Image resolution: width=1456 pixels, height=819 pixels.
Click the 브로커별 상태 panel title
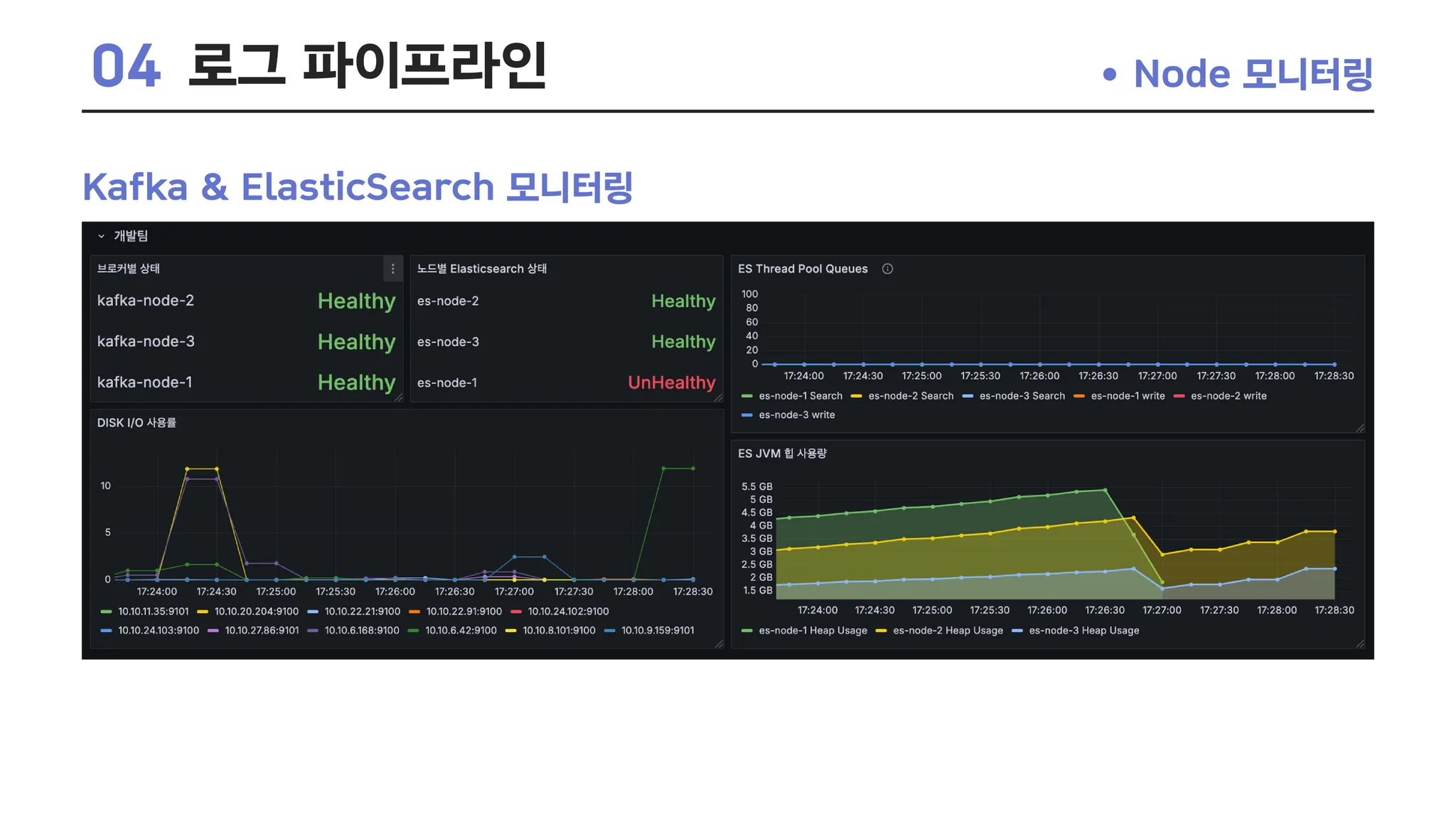(129, 269)
